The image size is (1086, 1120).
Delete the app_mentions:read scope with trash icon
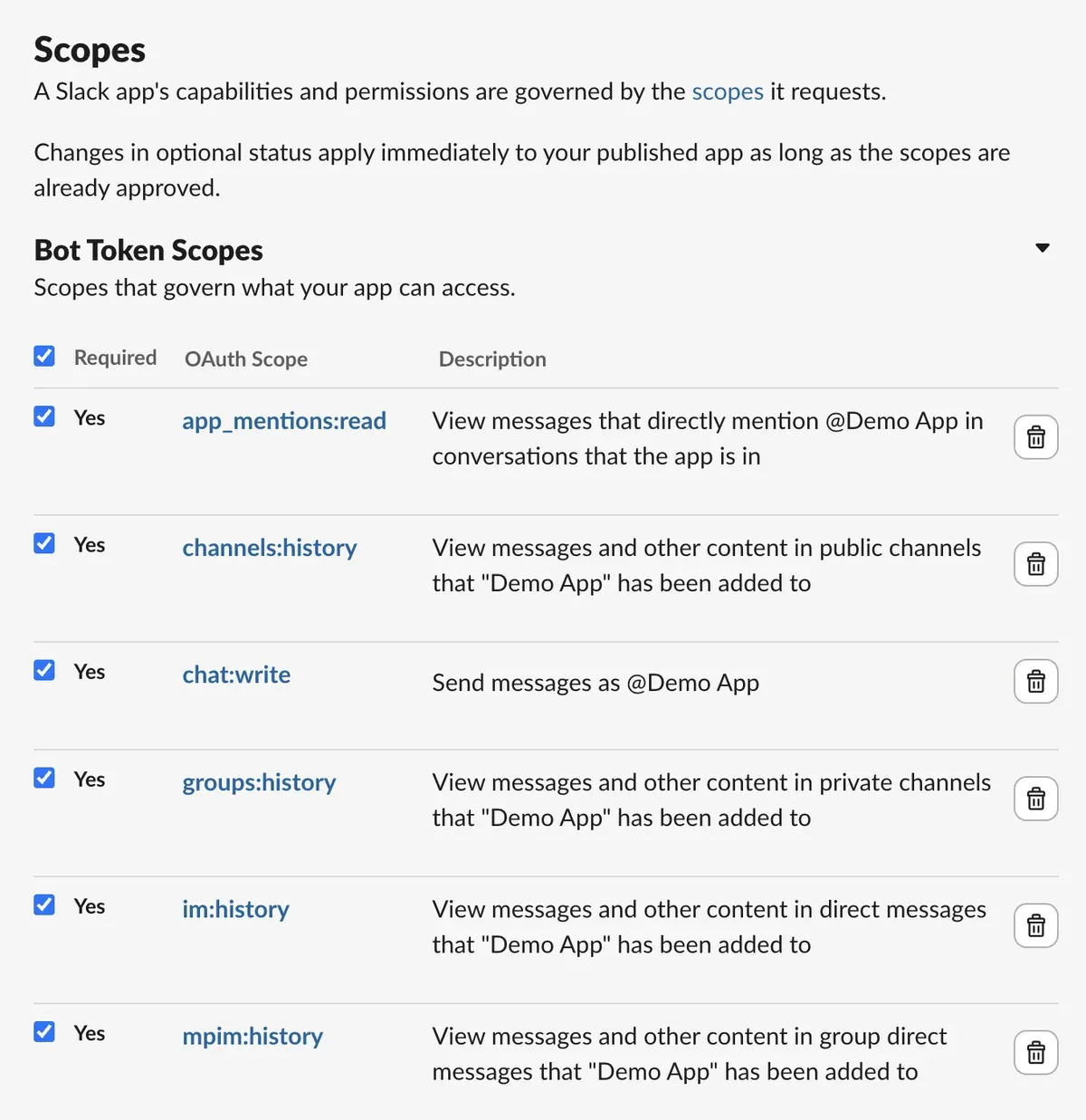[1036, 437]
